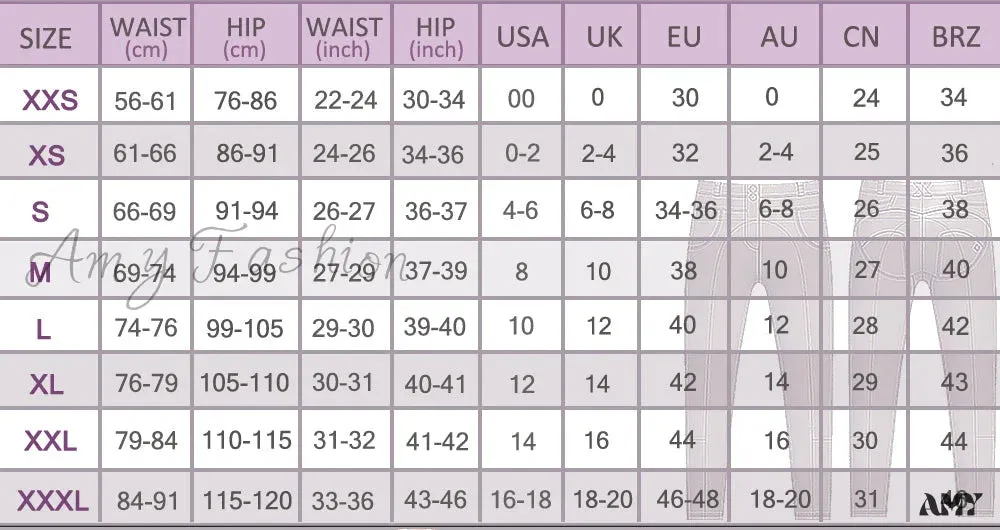Select the XXXL size row label
Image resolution: width=1000 pixels, height=530 pixels.
(52, 501)
